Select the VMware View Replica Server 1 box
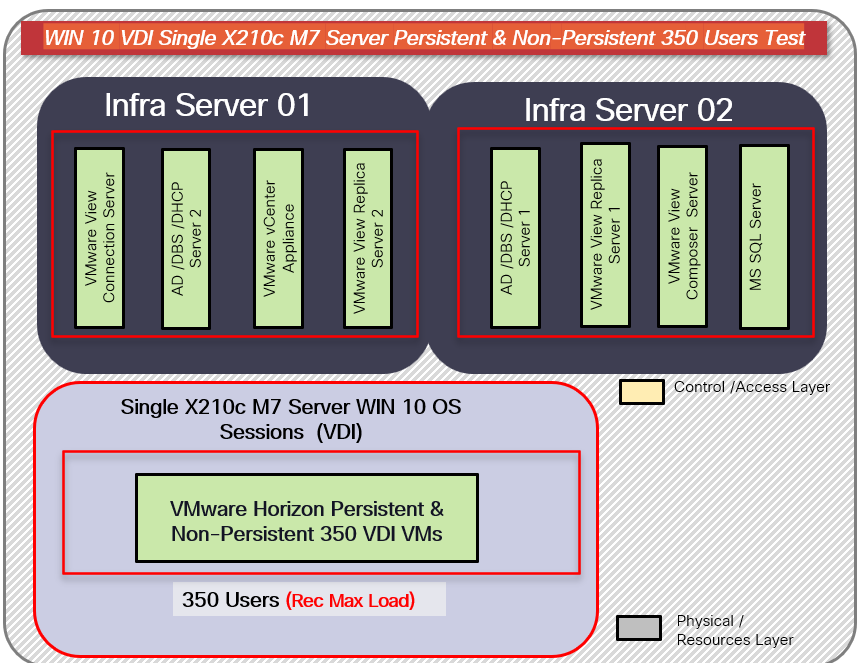 [x=605, y=235]
